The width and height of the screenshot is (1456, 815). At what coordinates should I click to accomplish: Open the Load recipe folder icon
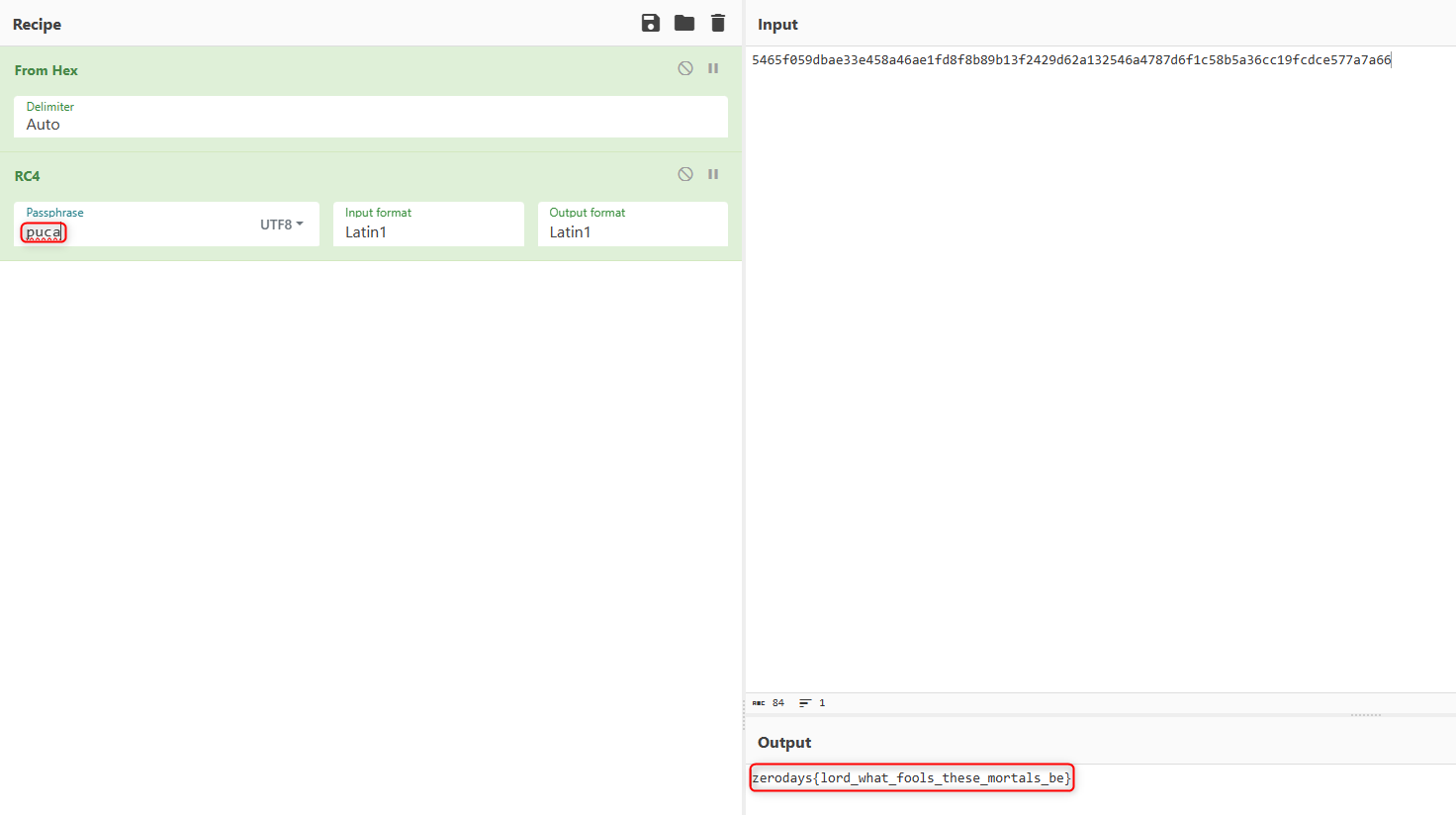[684, 23]
